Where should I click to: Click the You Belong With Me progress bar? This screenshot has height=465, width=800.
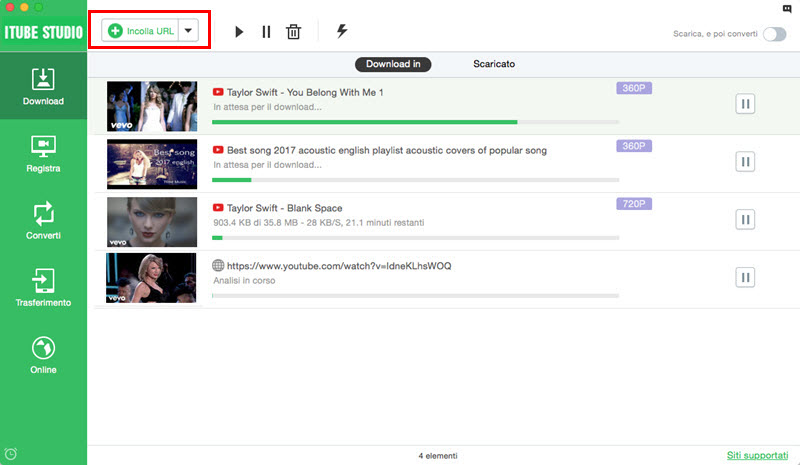415,122
